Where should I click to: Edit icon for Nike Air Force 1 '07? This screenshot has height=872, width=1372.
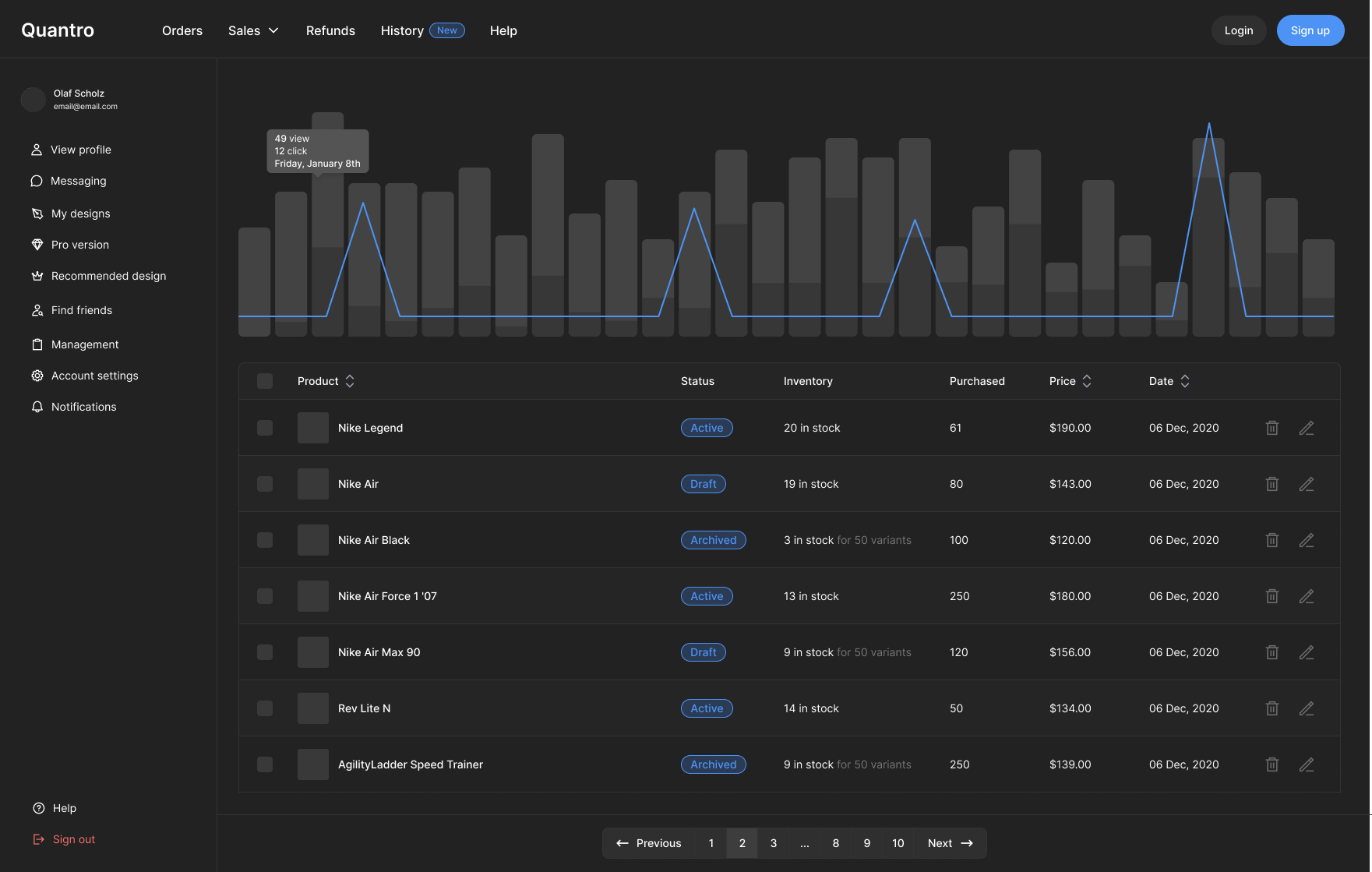[1307, 596]
